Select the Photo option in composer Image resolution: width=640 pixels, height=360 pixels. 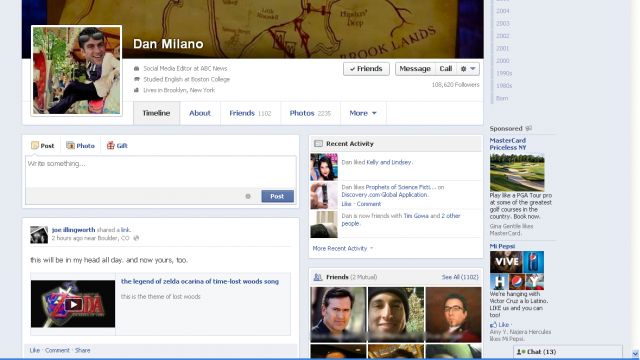click(80, 146)
